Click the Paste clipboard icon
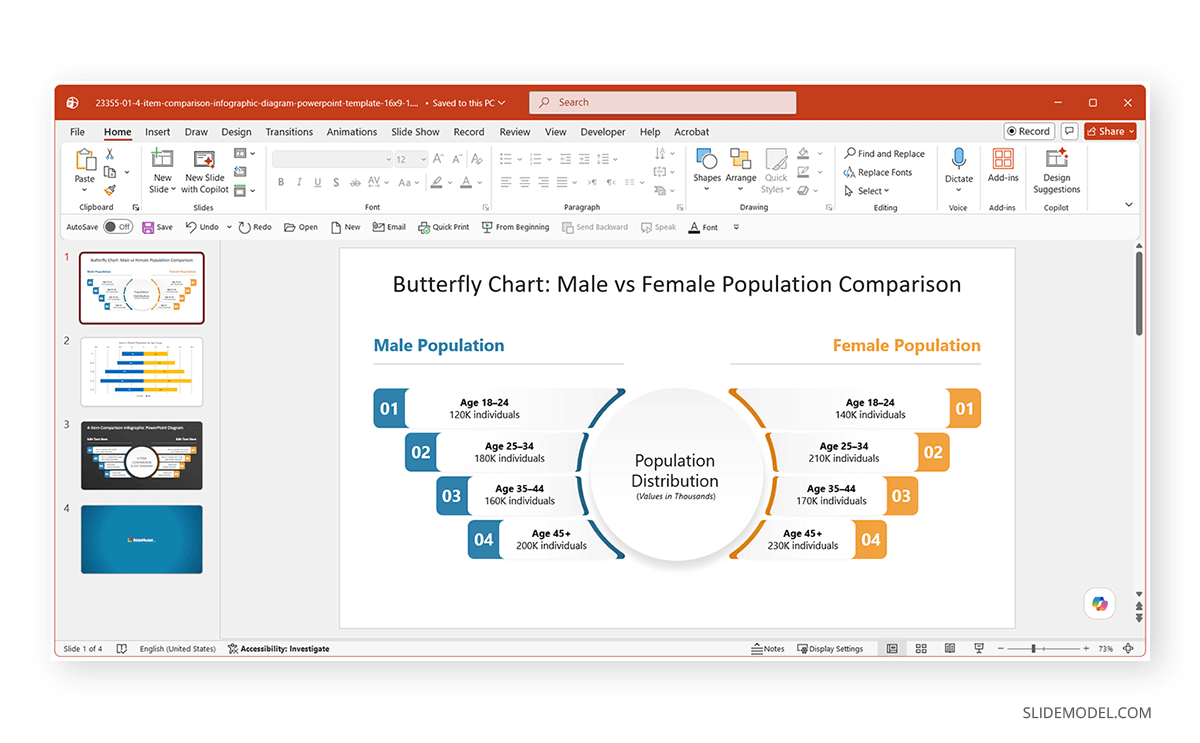The width and height of the screenshot is (1200, 743). pyautogui.click(x=85, y=160)
